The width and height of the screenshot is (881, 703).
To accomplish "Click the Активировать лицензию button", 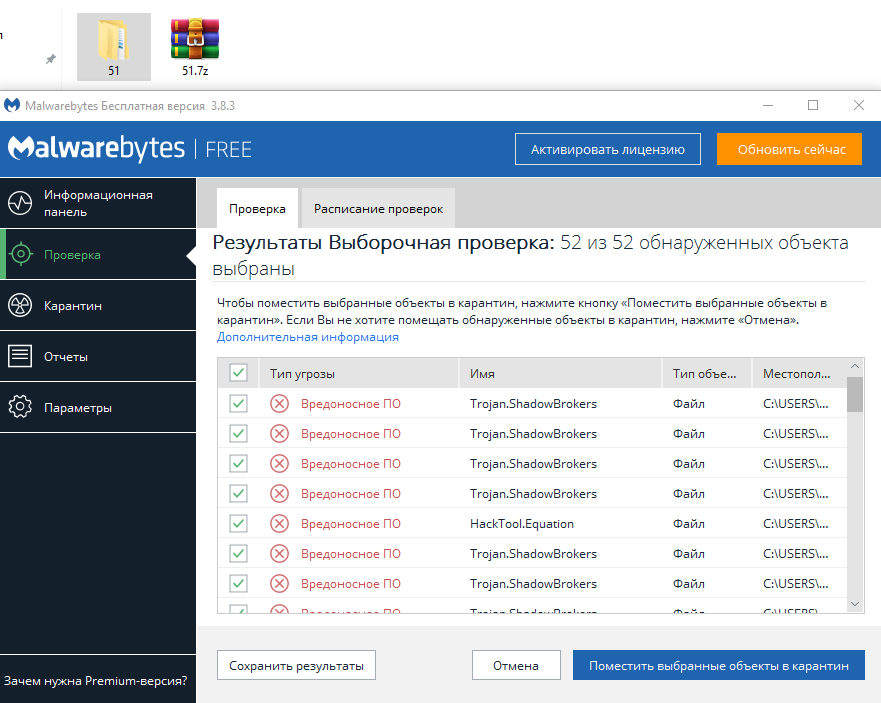I will click(x=608, y=149).
